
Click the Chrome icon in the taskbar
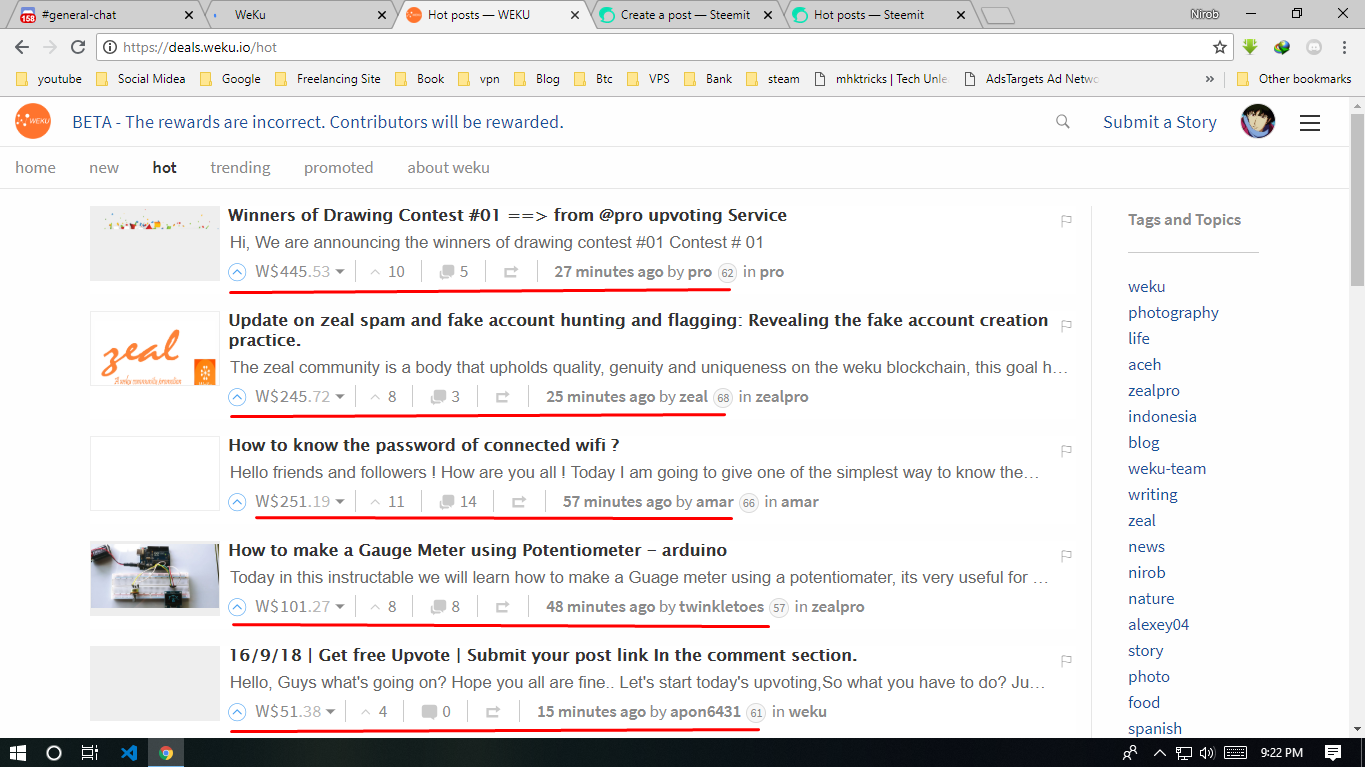pyautogui.click(x=166, y=753)
